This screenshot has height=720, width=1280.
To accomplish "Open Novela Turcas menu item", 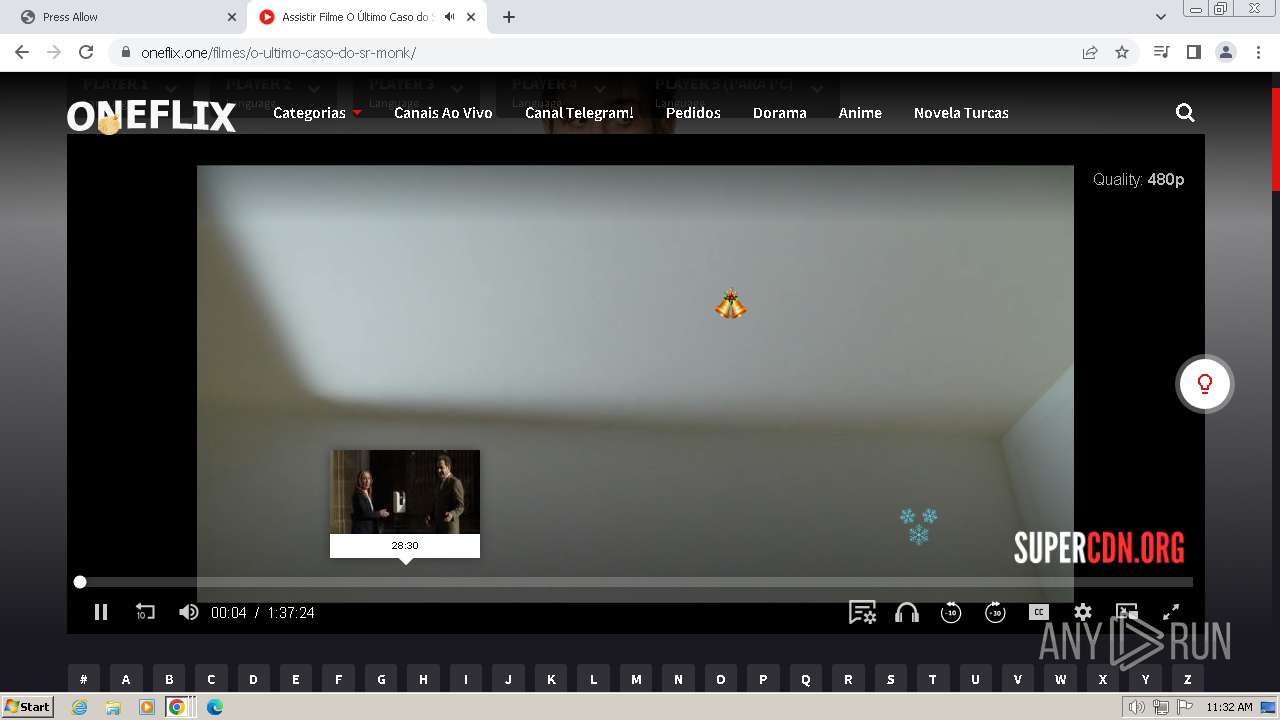I will pyautogui.click(x=961, y=113).
